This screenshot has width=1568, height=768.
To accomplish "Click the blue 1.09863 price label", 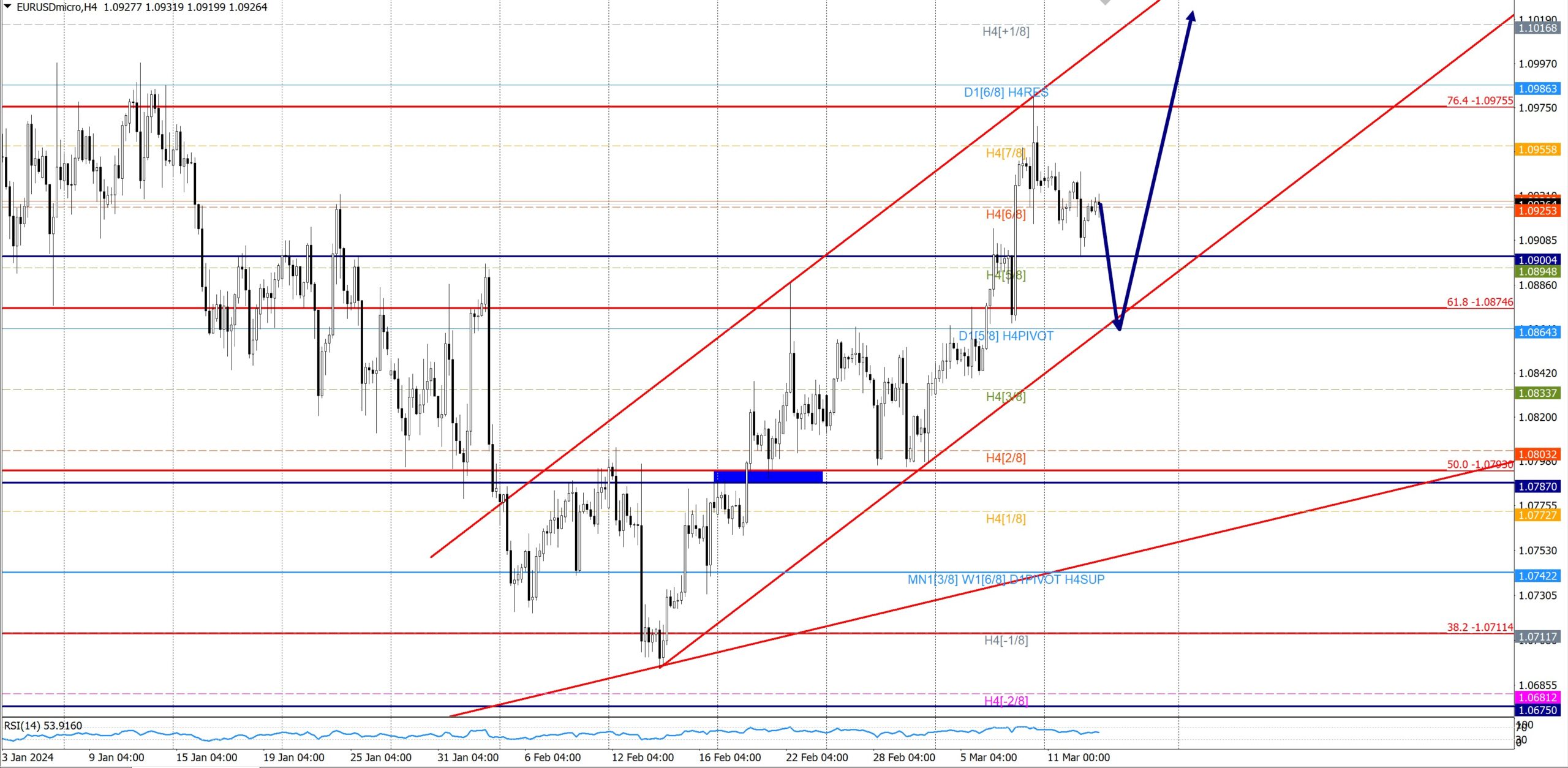I will 1538,89.
